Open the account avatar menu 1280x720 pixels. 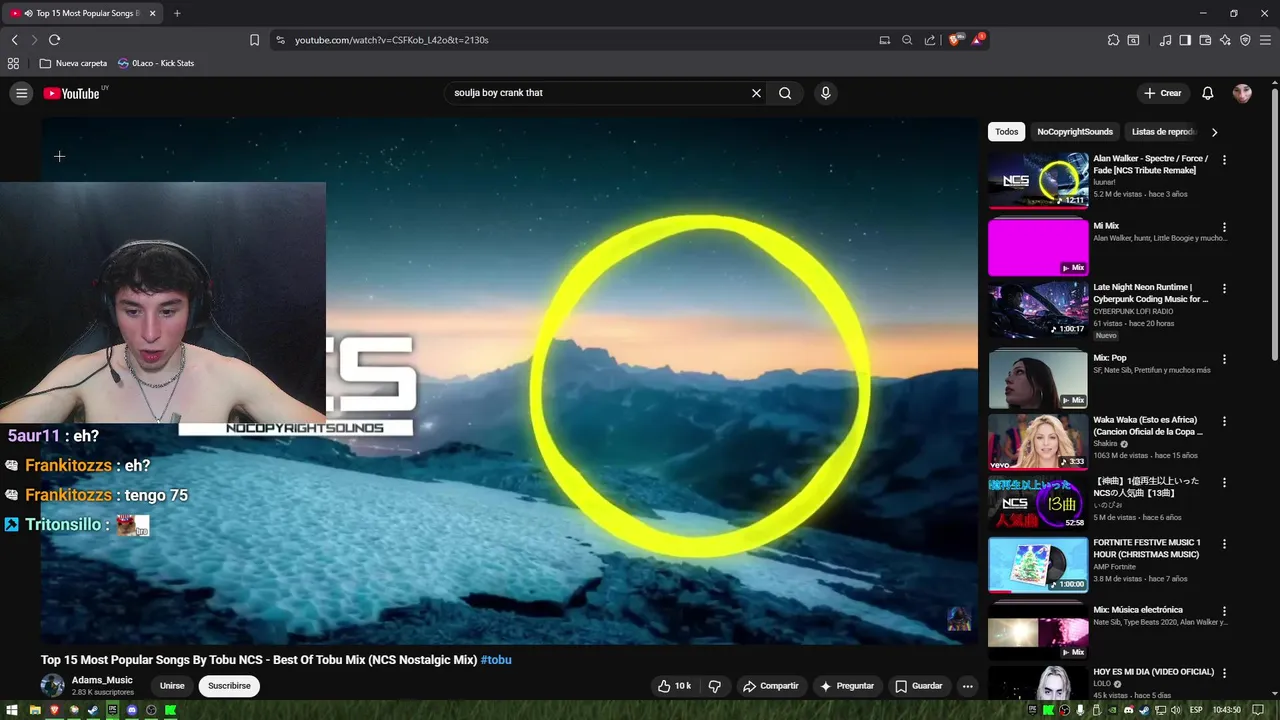tap(1242, 93)
